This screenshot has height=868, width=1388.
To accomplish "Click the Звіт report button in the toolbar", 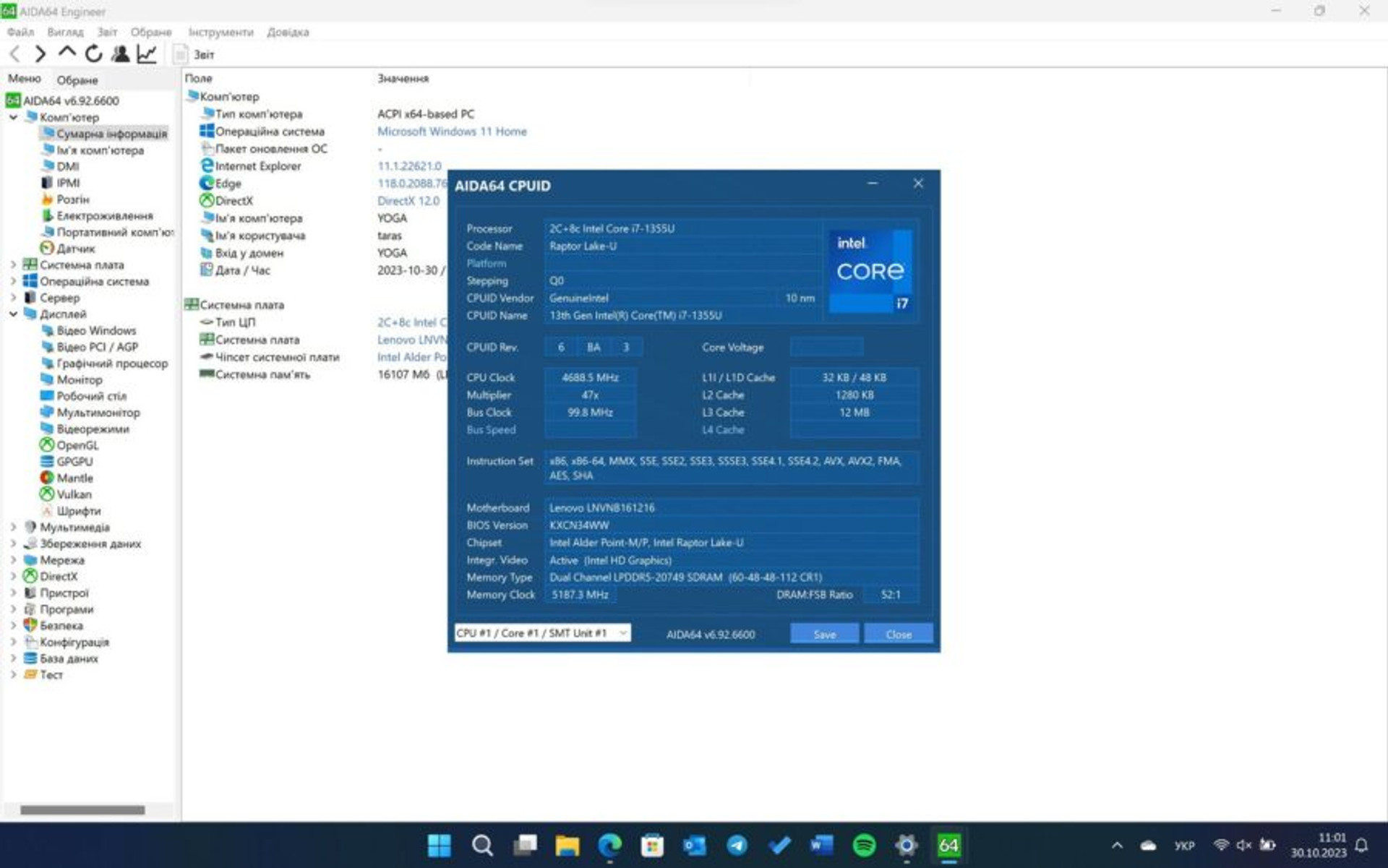I will [x=194, y=54].
